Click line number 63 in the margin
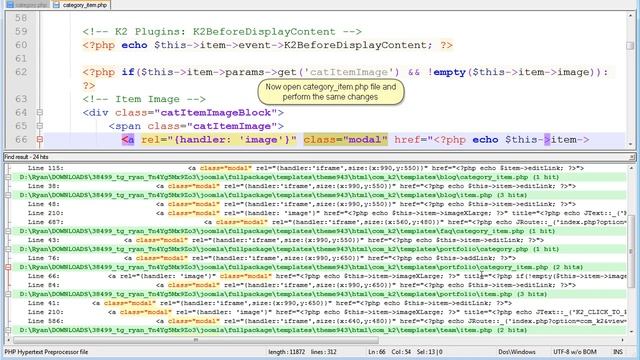 (x=21, y=99)
